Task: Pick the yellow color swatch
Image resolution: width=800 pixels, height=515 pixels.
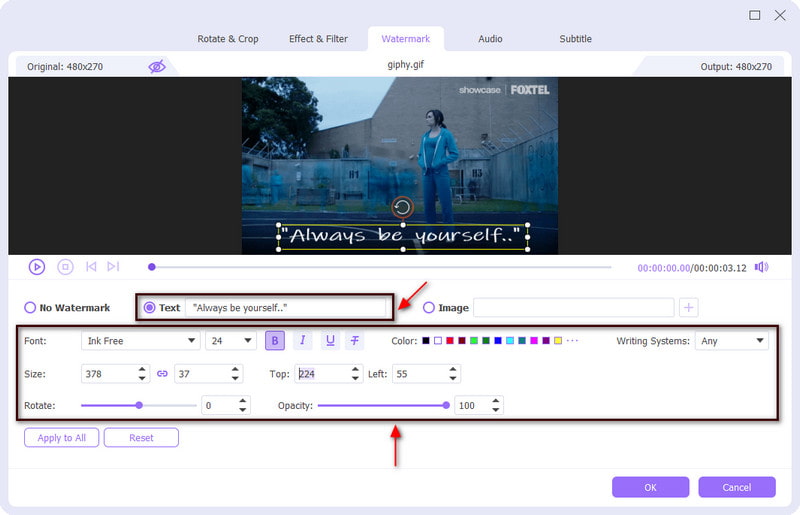Action: click(x=558, y=340)
